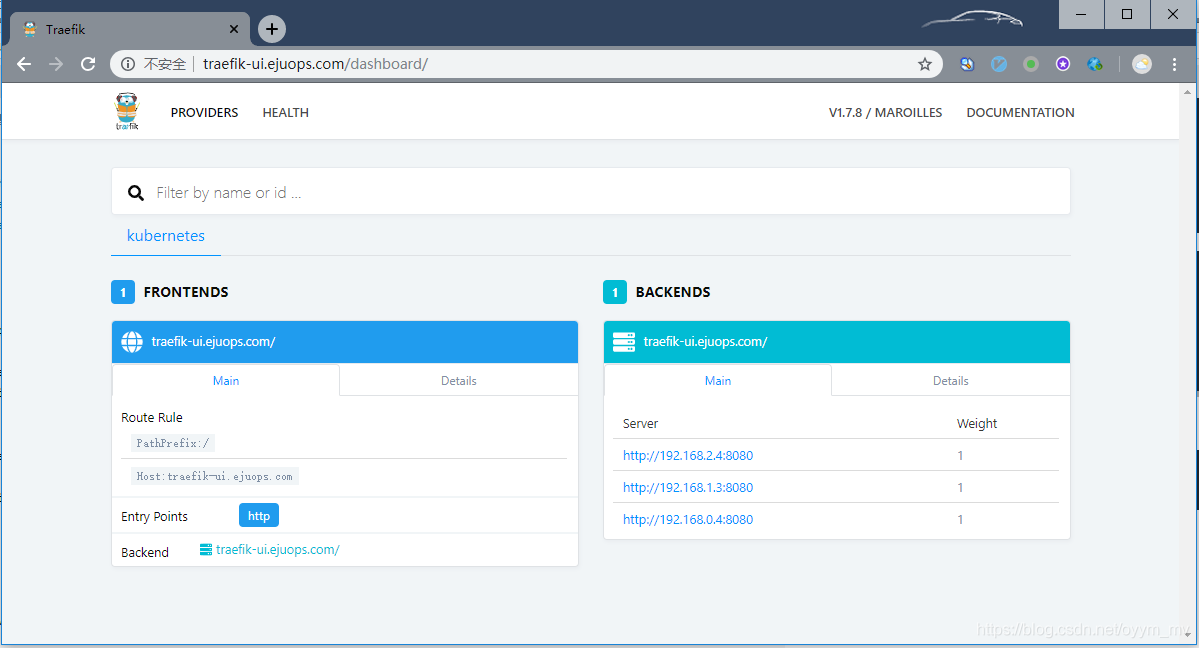The height and width of the screenshot is (648, 1199).
Task: Click the FRONTENDS section heading
Action: tap(186, 292)
